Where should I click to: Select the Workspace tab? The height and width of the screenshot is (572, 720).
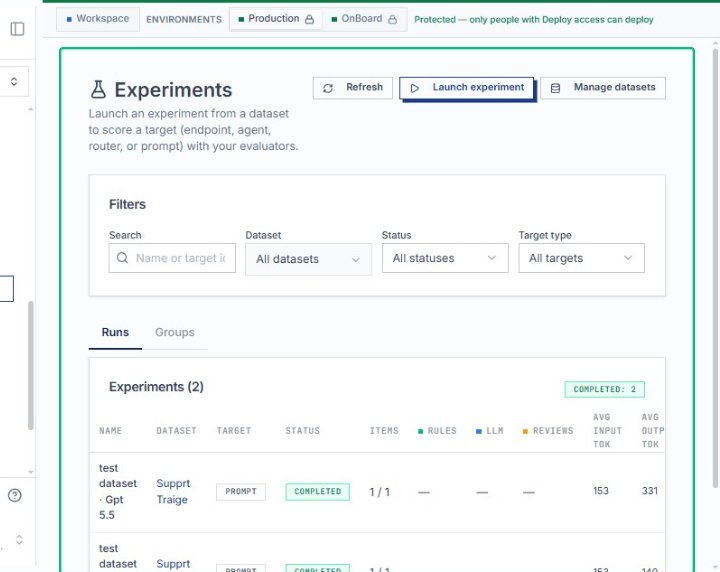point(98,19)
